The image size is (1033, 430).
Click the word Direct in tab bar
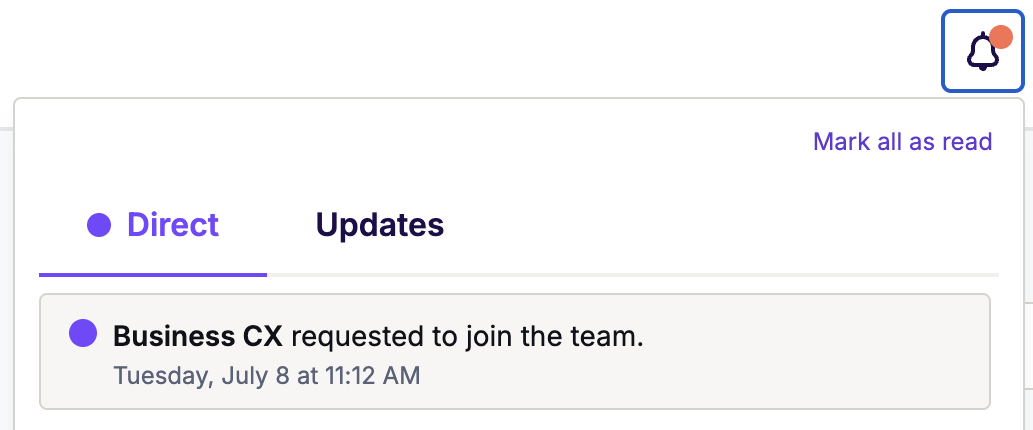point(173,225)
